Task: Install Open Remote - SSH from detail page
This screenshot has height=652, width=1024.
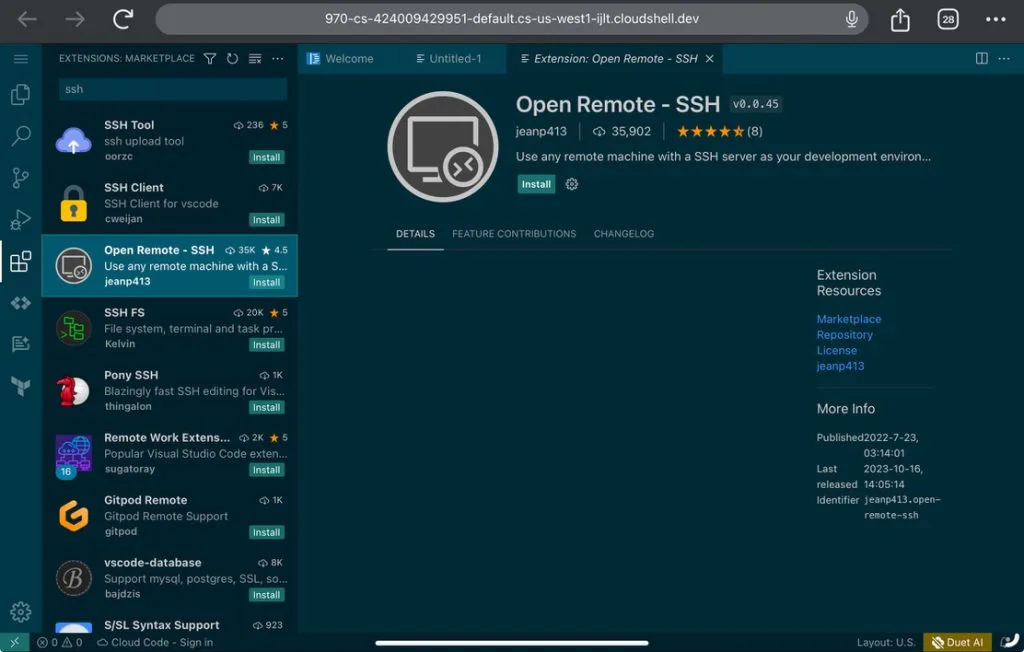Action: pos(536,184)
